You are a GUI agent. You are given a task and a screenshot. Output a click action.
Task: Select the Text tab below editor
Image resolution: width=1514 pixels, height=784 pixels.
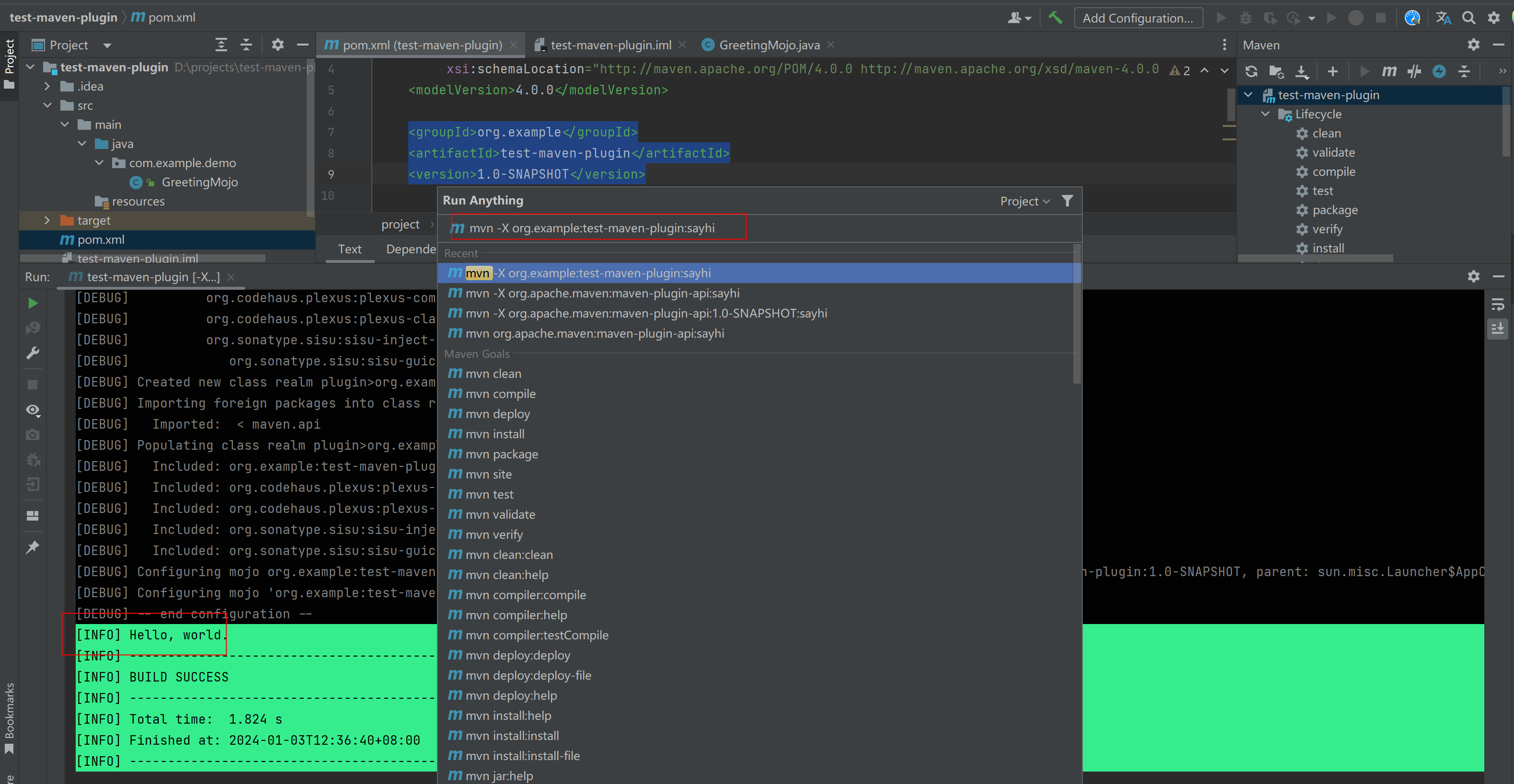pos(350,249)
